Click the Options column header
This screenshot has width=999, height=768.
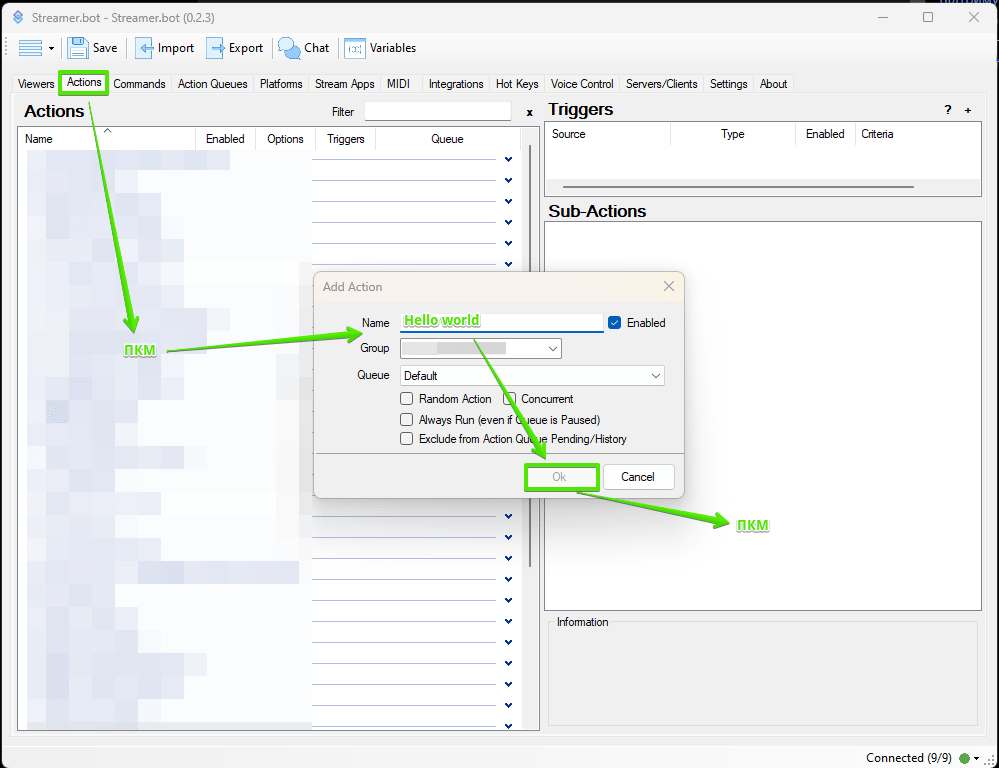click(x=285, y=139)
